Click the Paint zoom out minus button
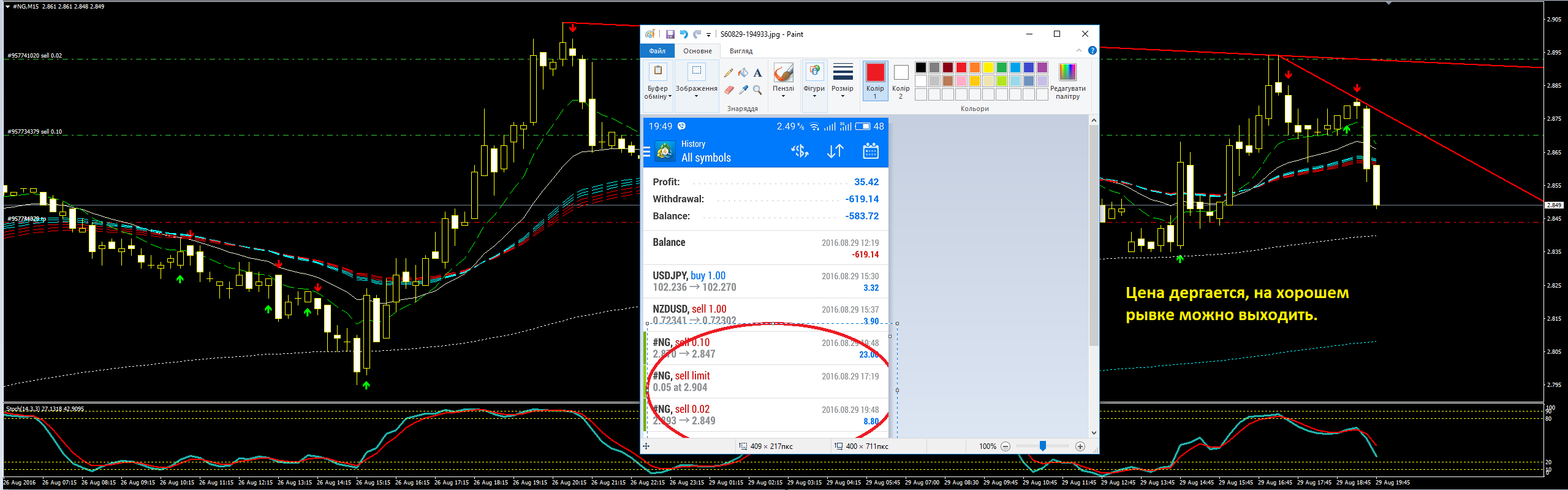The image size is (1568, 490). pyautogui.click(x=1006, y=446)
